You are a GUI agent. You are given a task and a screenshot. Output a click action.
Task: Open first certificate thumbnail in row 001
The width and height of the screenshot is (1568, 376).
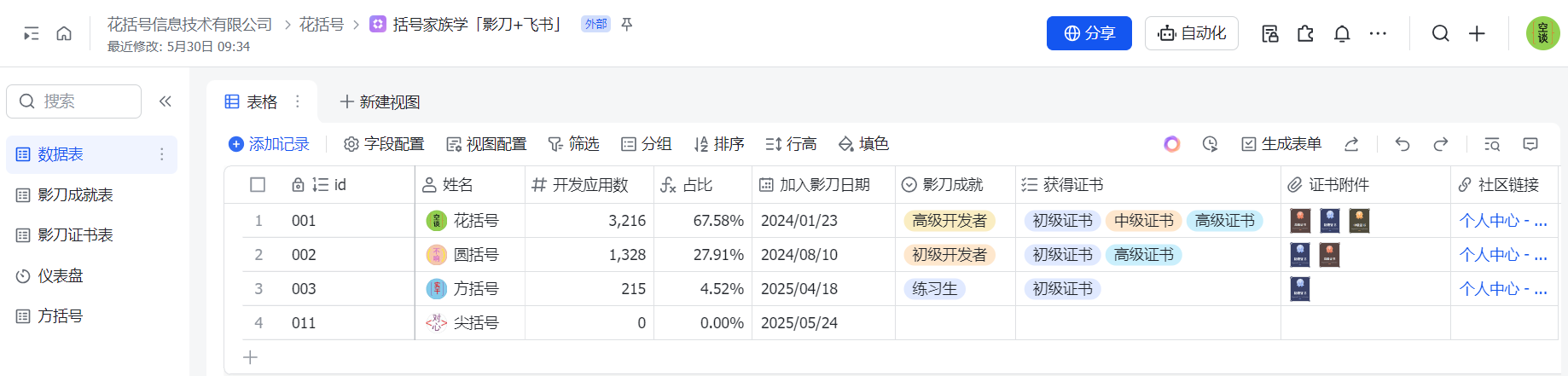tap(1300, 221)
